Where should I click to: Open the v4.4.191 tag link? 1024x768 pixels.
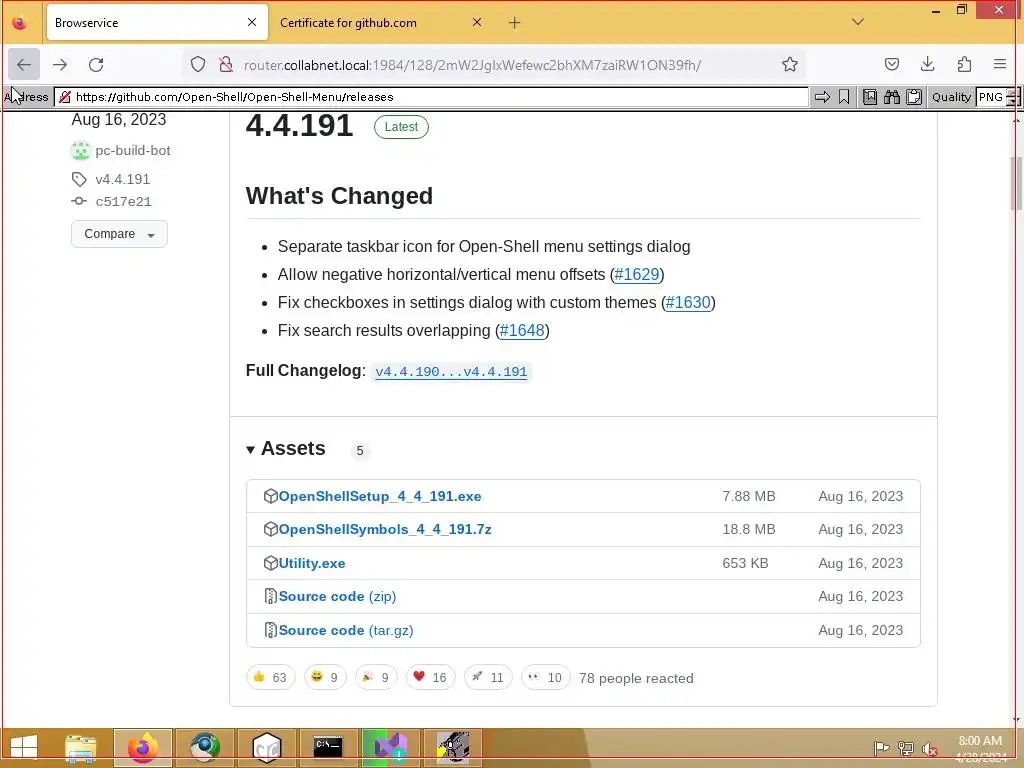[x=122, y=179]
